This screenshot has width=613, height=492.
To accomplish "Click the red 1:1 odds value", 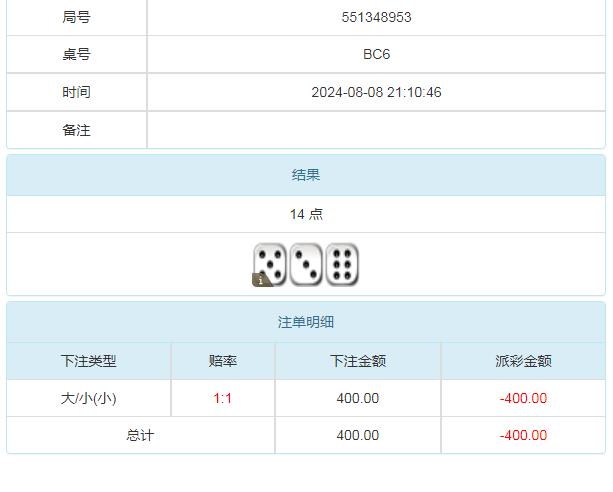I will pyautogui.click(x=223, y=398).
